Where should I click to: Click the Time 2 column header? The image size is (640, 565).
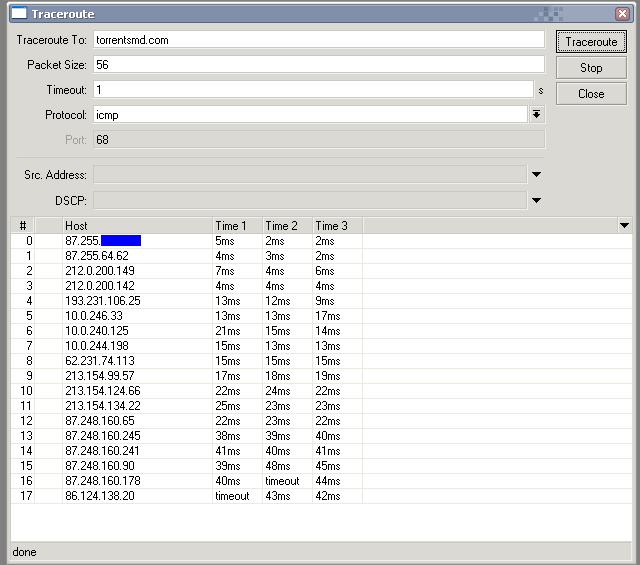click(x=286, y=226)
